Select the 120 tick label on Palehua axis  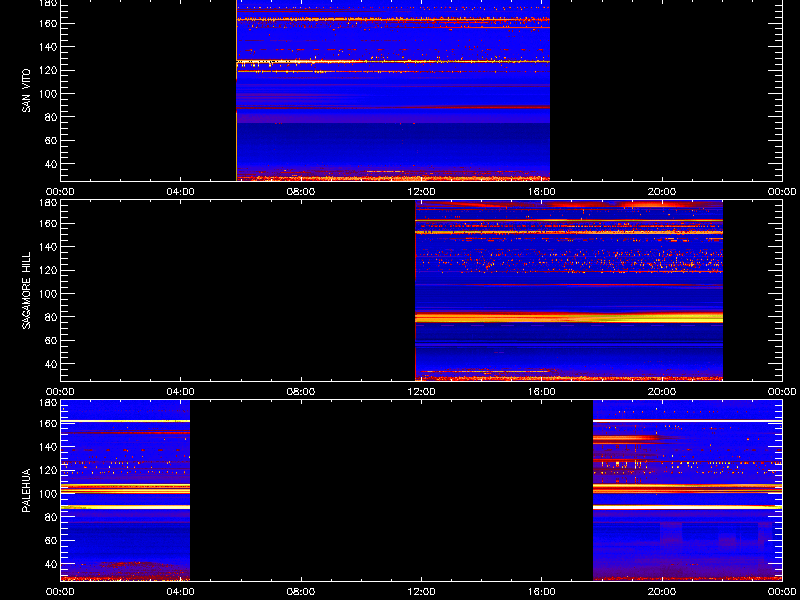[49, 470]
